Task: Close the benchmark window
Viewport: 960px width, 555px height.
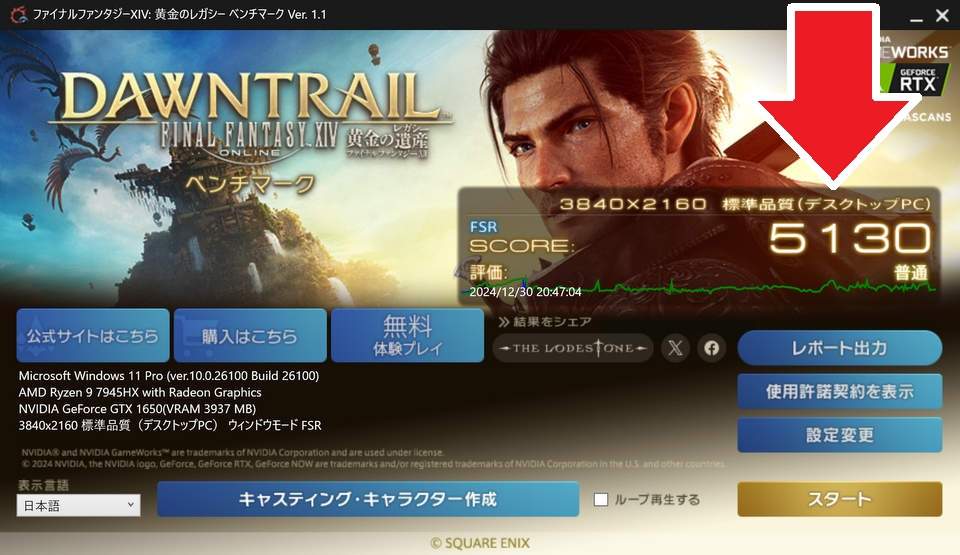Action: coord(943,16)
